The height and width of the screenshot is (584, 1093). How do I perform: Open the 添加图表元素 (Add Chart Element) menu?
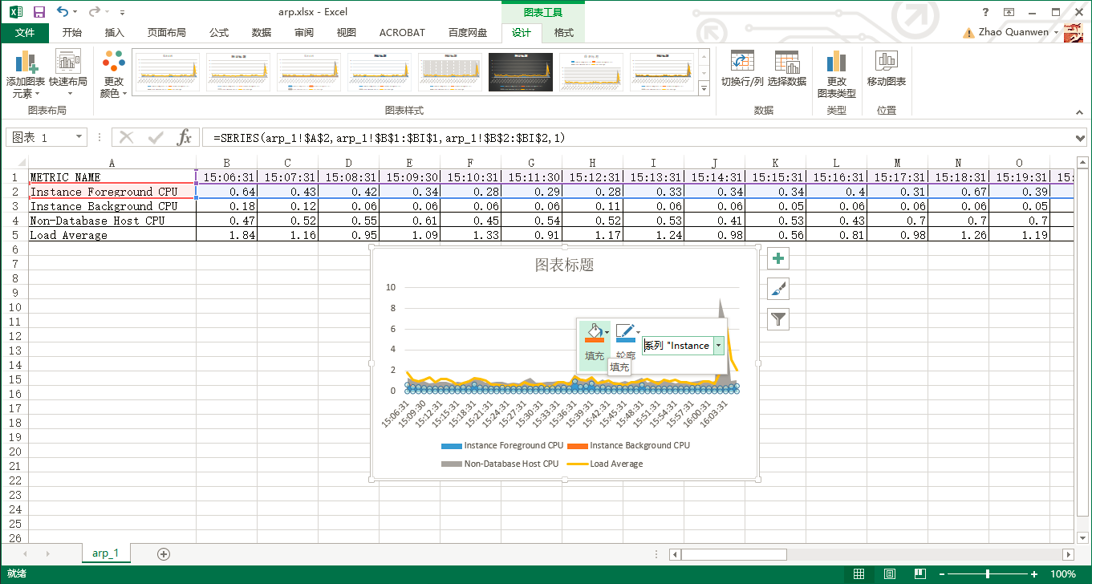(27, 75)
